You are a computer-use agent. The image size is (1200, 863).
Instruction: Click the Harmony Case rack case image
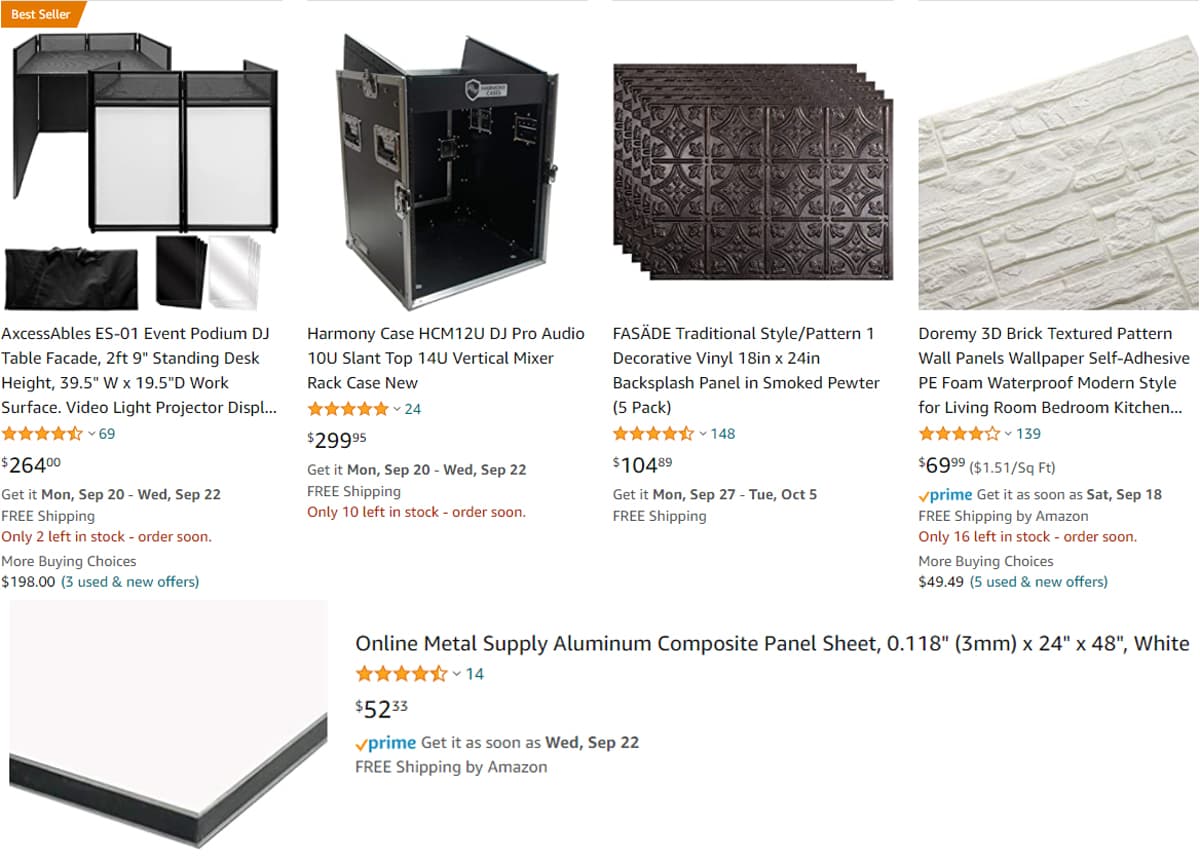click(447, 160)
